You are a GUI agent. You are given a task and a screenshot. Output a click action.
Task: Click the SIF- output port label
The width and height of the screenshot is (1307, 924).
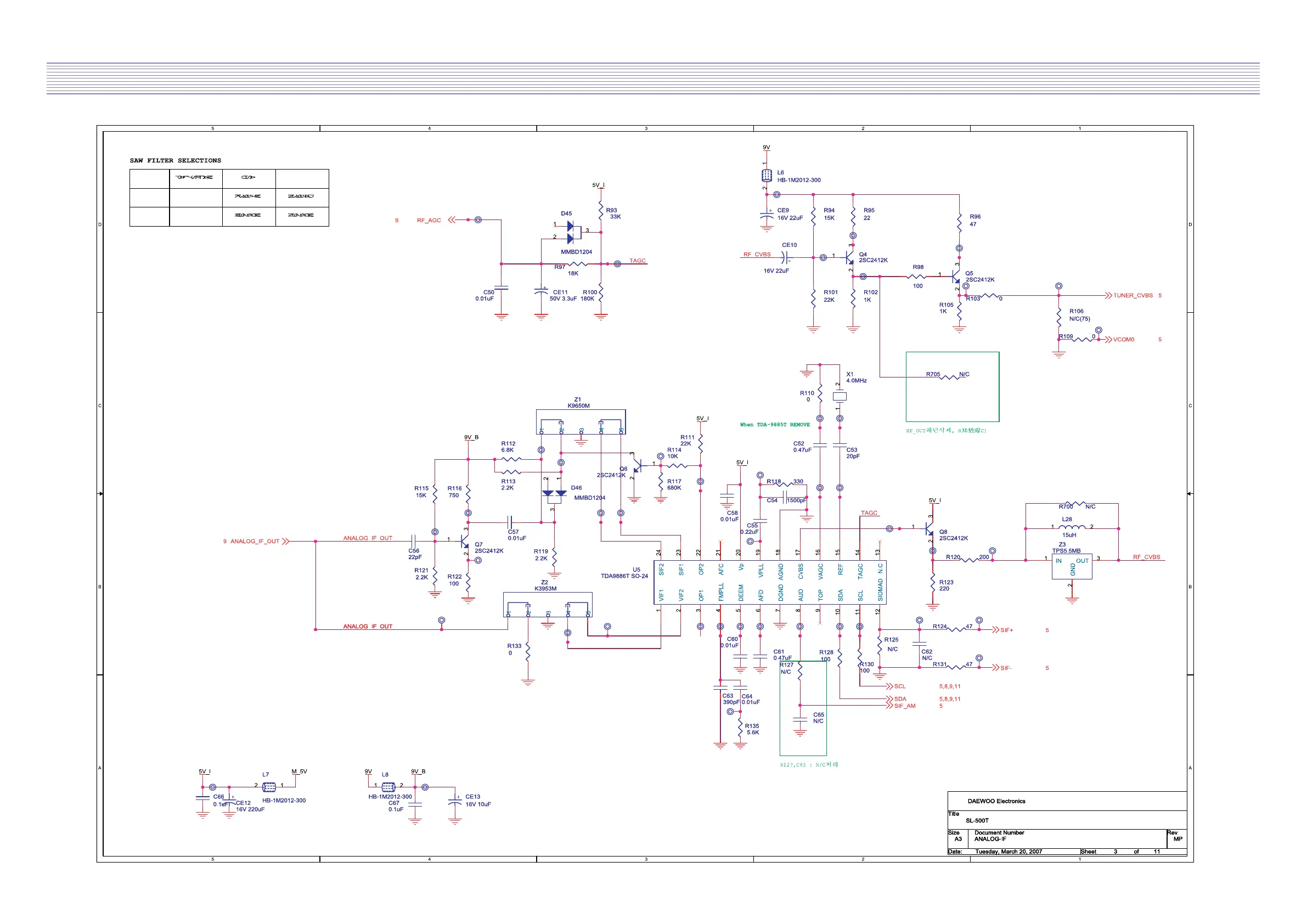pyautogui.click(x=1006, y=668)
